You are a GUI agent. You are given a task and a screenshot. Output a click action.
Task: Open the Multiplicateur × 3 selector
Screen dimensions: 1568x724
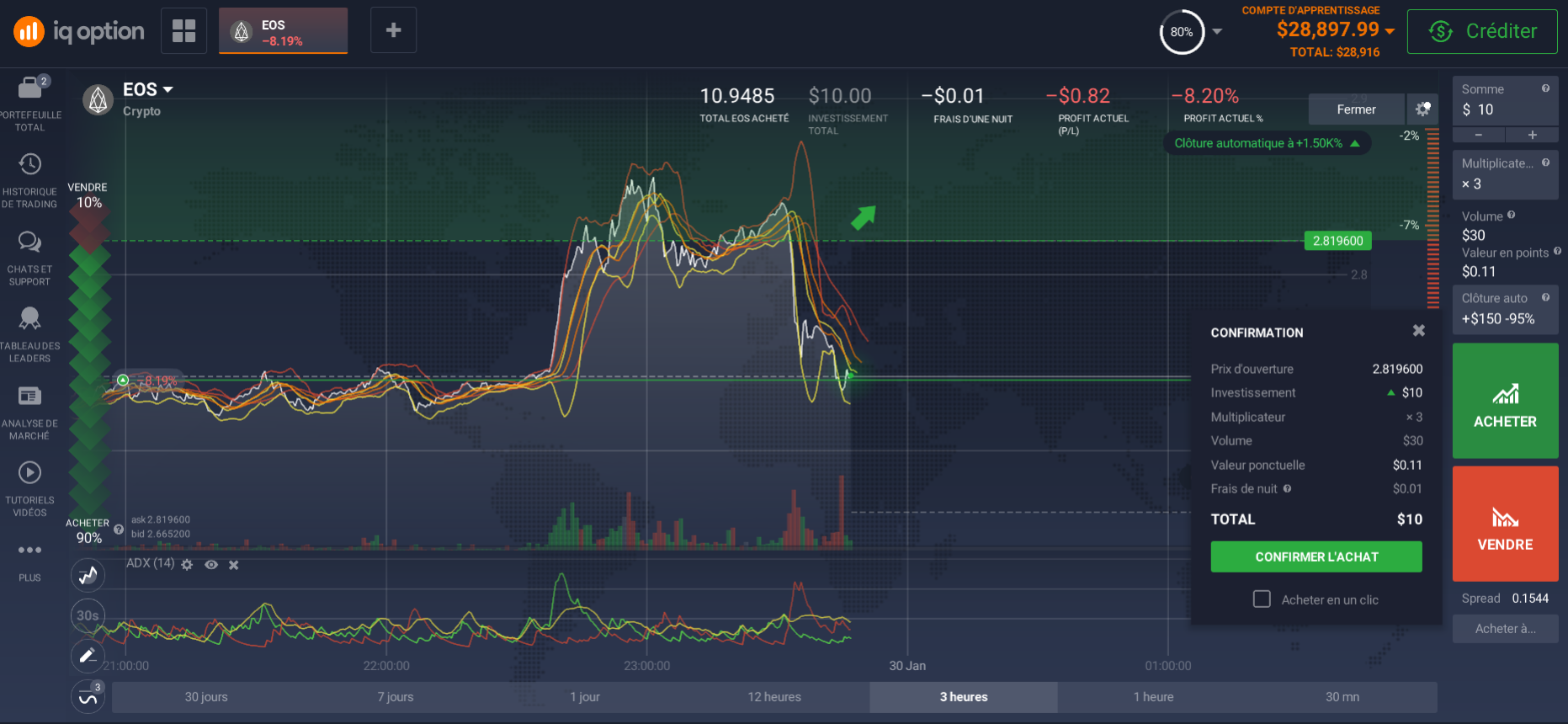pyautogui.click(x=1505, y=174)
